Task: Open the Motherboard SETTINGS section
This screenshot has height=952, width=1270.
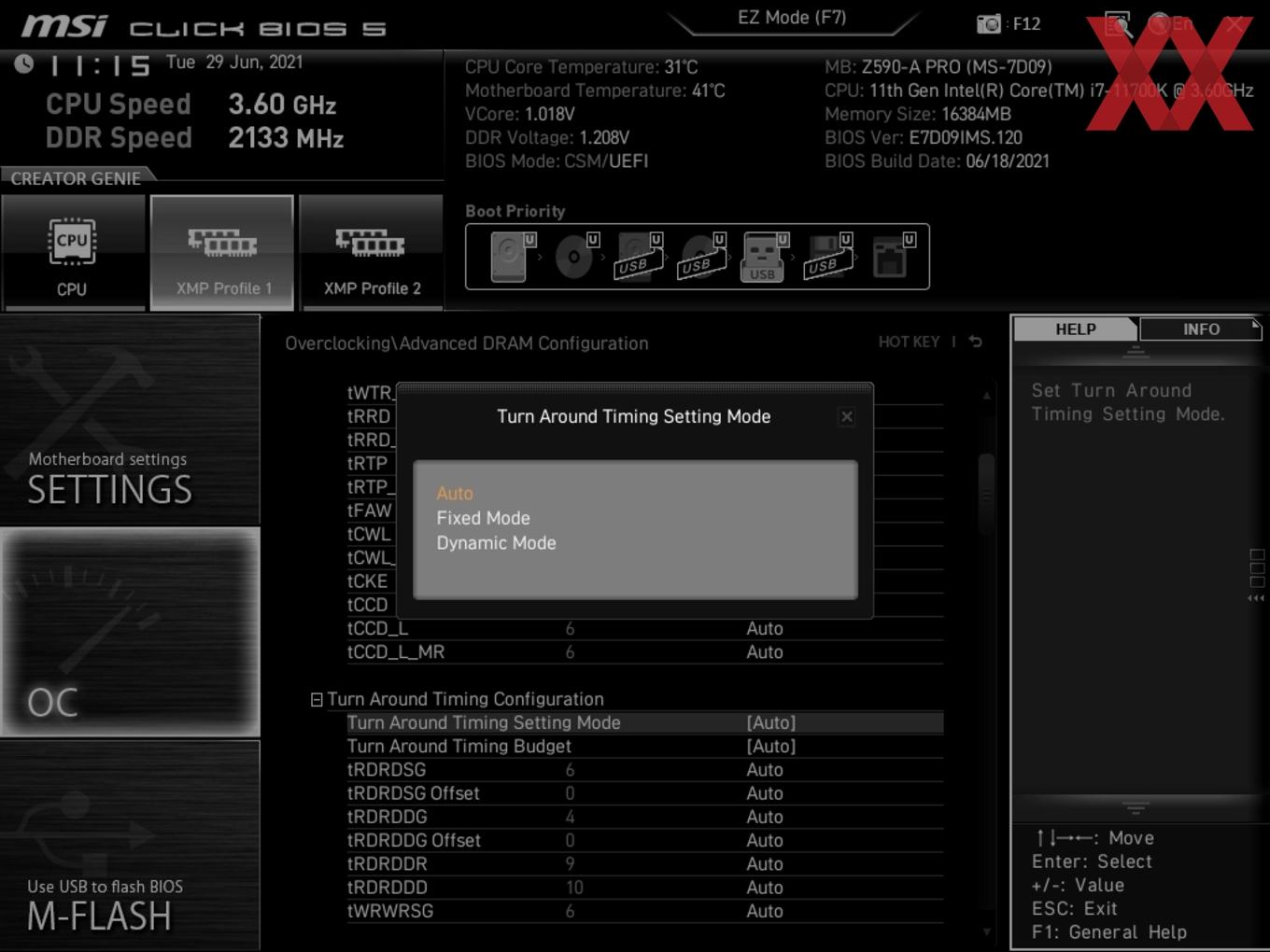Action: tap(130, 420)
